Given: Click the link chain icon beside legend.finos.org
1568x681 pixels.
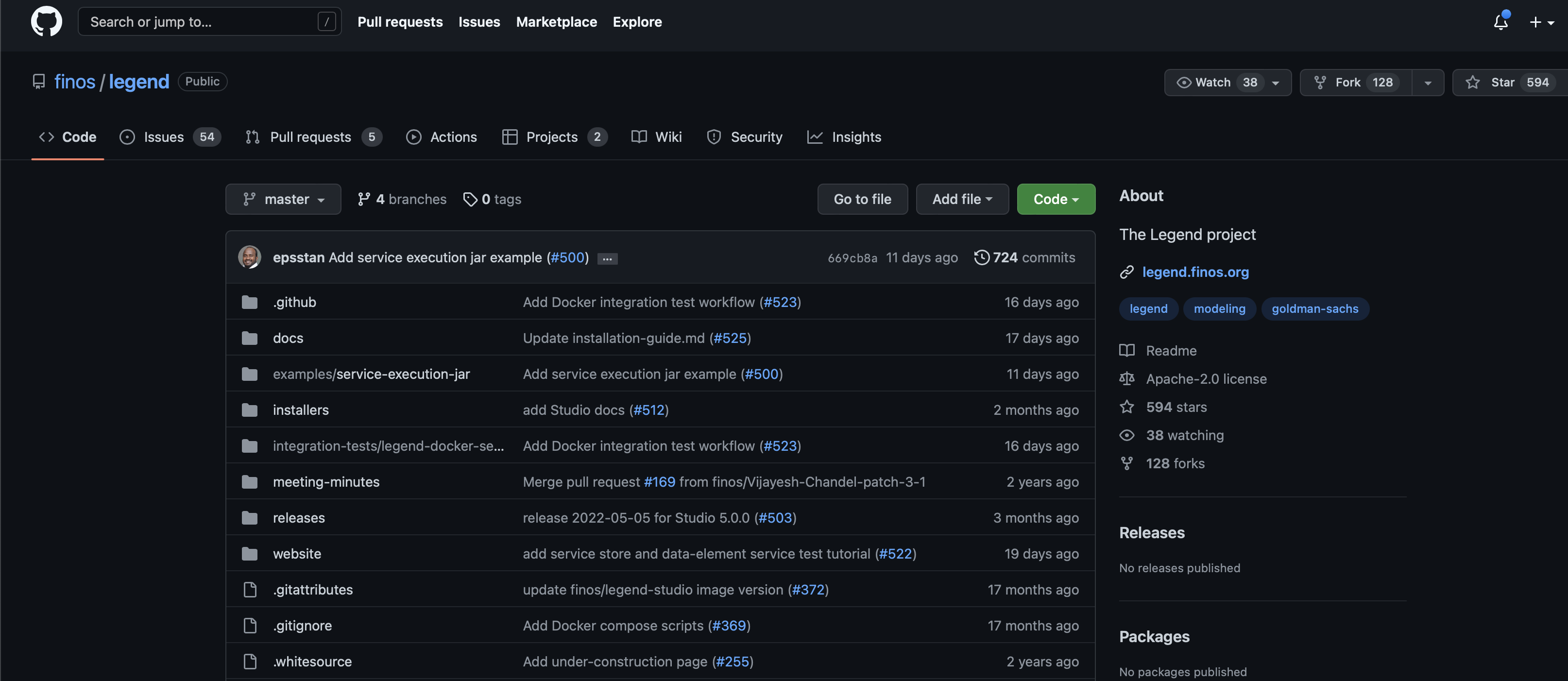Looking at the screenshot, I should click(1126, 272).
